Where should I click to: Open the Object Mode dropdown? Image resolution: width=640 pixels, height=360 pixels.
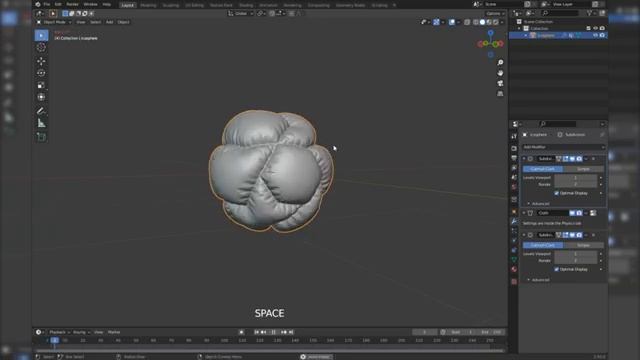(x=54, y=22)
